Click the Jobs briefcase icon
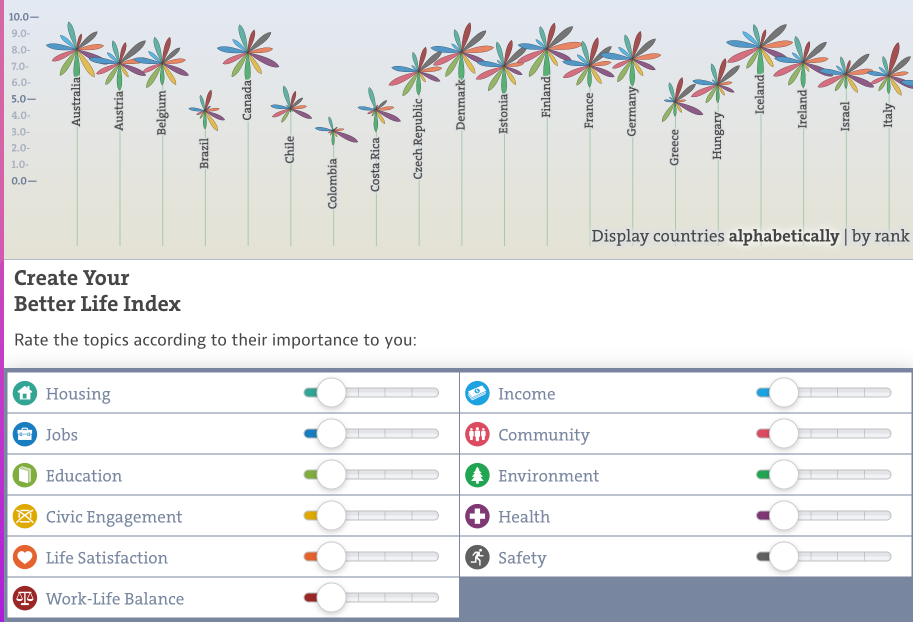The height and width of the screenshot is (622, 913). tap(25, 434)
